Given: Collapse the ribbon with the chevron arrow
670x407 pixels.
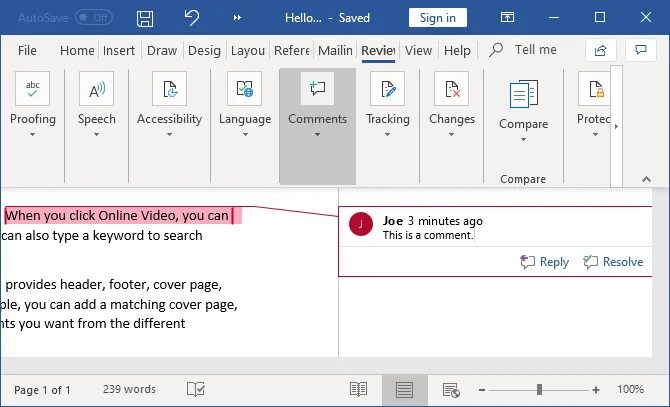Looking at the screenshot, I should click(646, 179).
